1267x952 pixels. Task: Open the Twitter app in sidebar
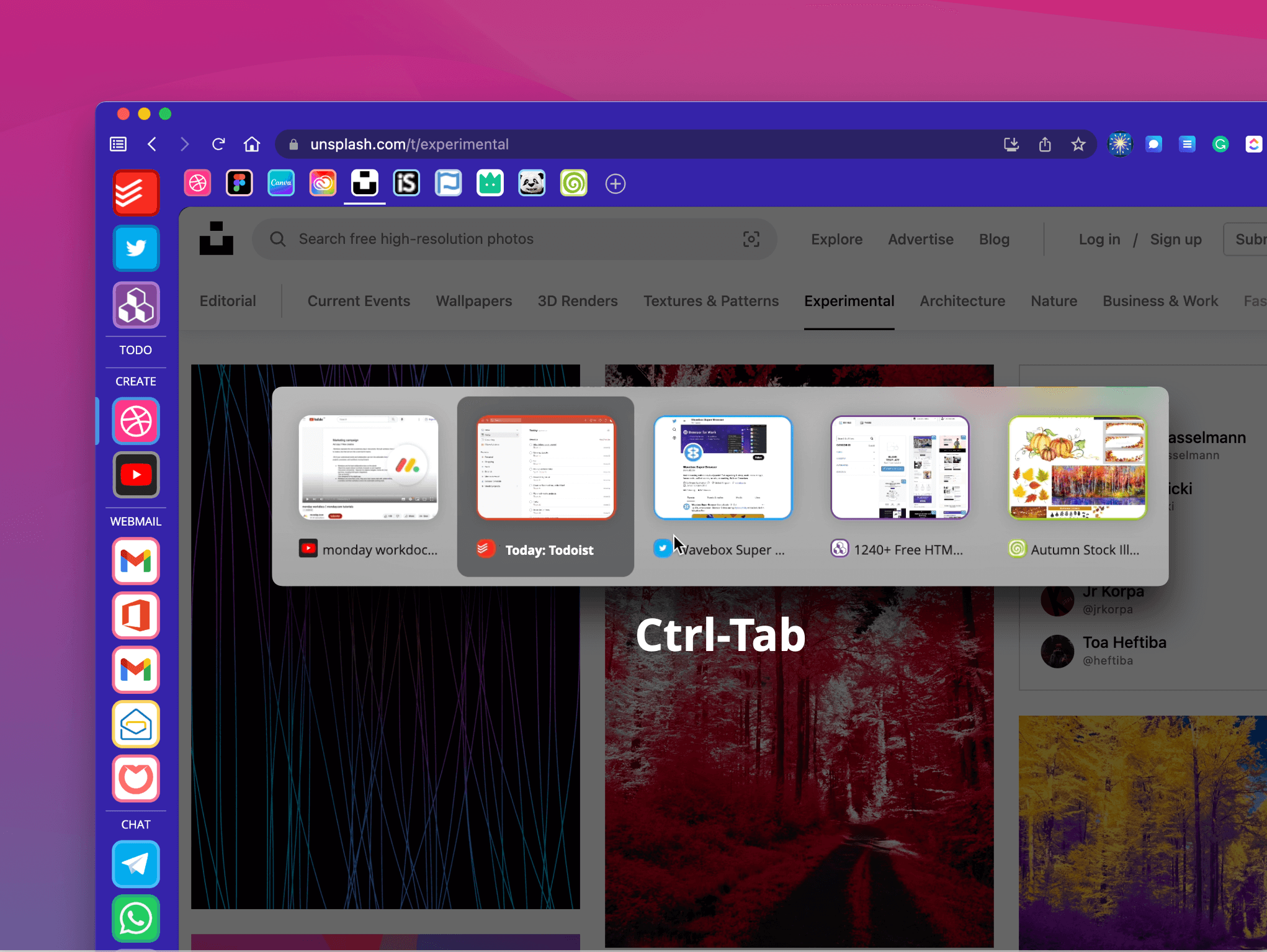[136, 249]
